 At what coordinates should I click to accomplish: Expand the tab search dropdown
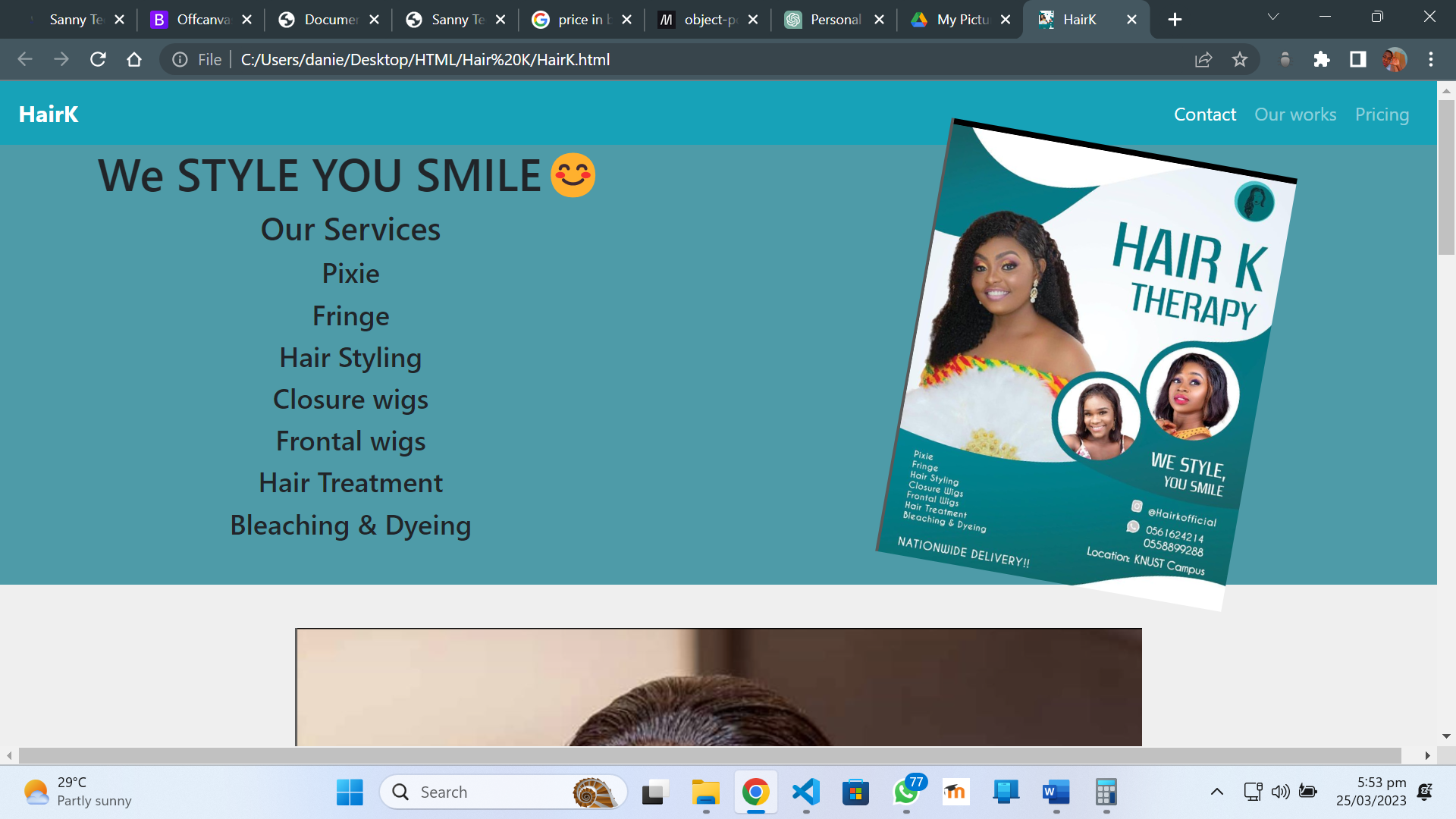pyautogui.click(x=1273, y=17)
